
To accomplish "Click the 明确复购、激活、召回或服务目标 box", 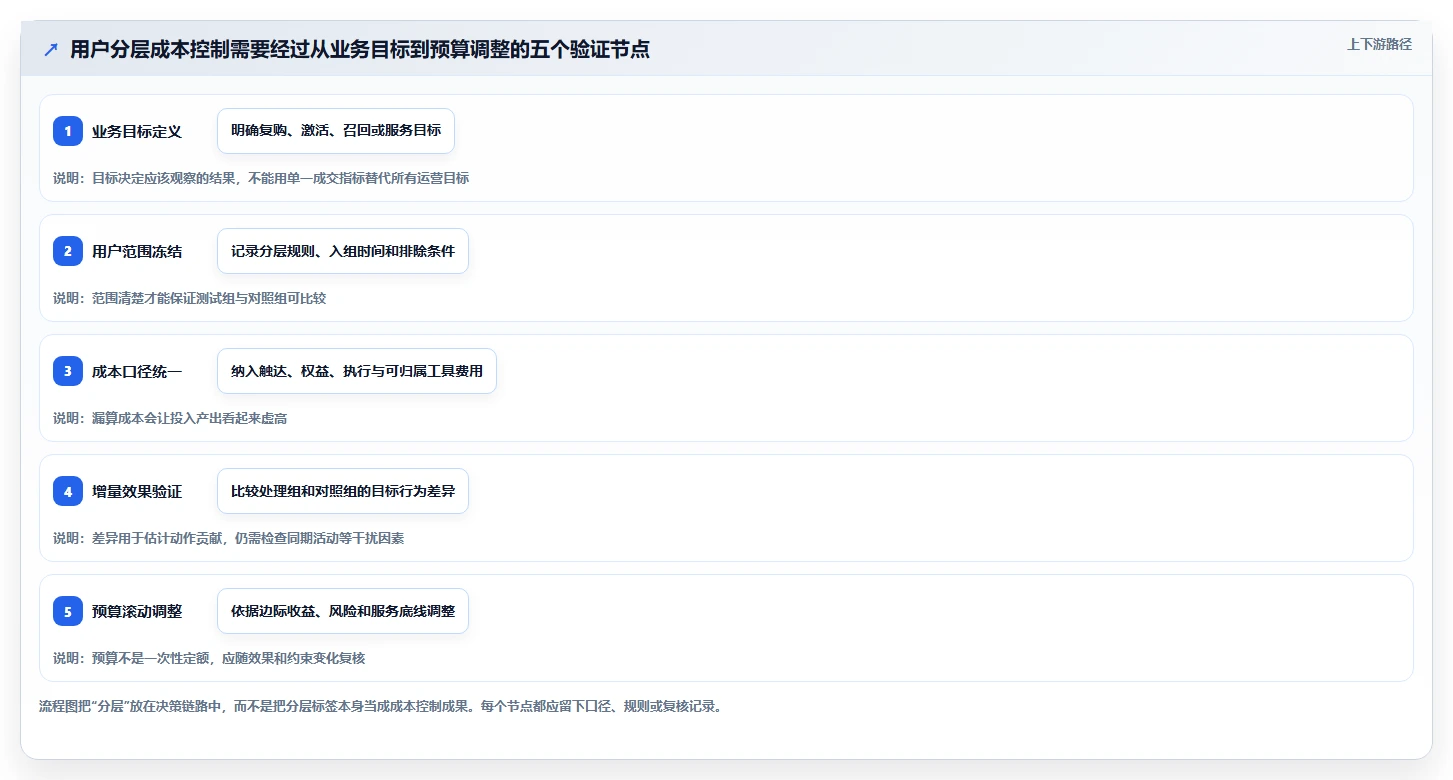I will click(336, 131).
